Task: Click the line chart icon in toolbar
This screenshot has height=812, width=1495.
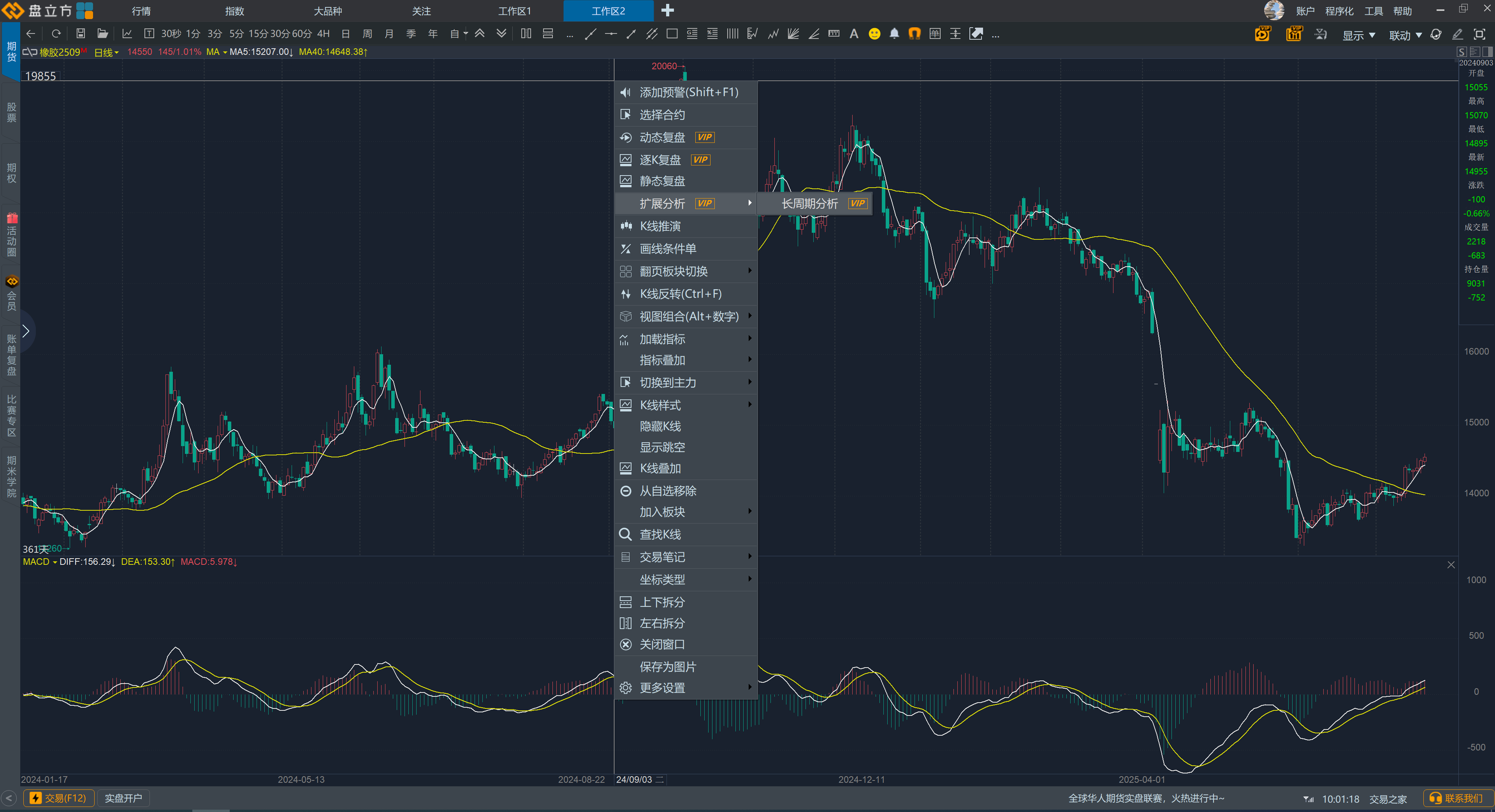Action: coord(127,33)
